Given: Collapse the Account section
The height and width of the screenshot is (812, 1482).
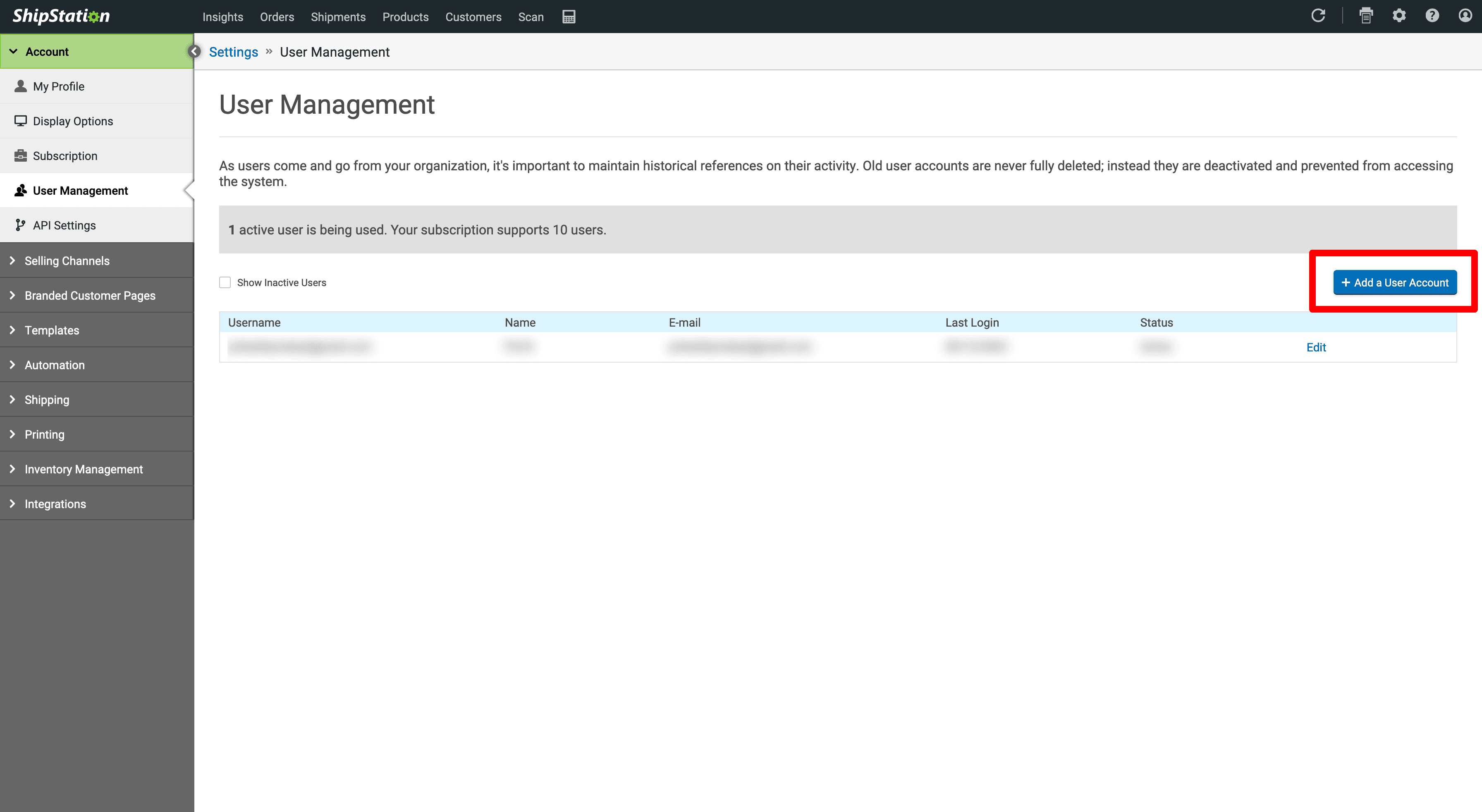Looking at the screenshot, I should 14,50.
